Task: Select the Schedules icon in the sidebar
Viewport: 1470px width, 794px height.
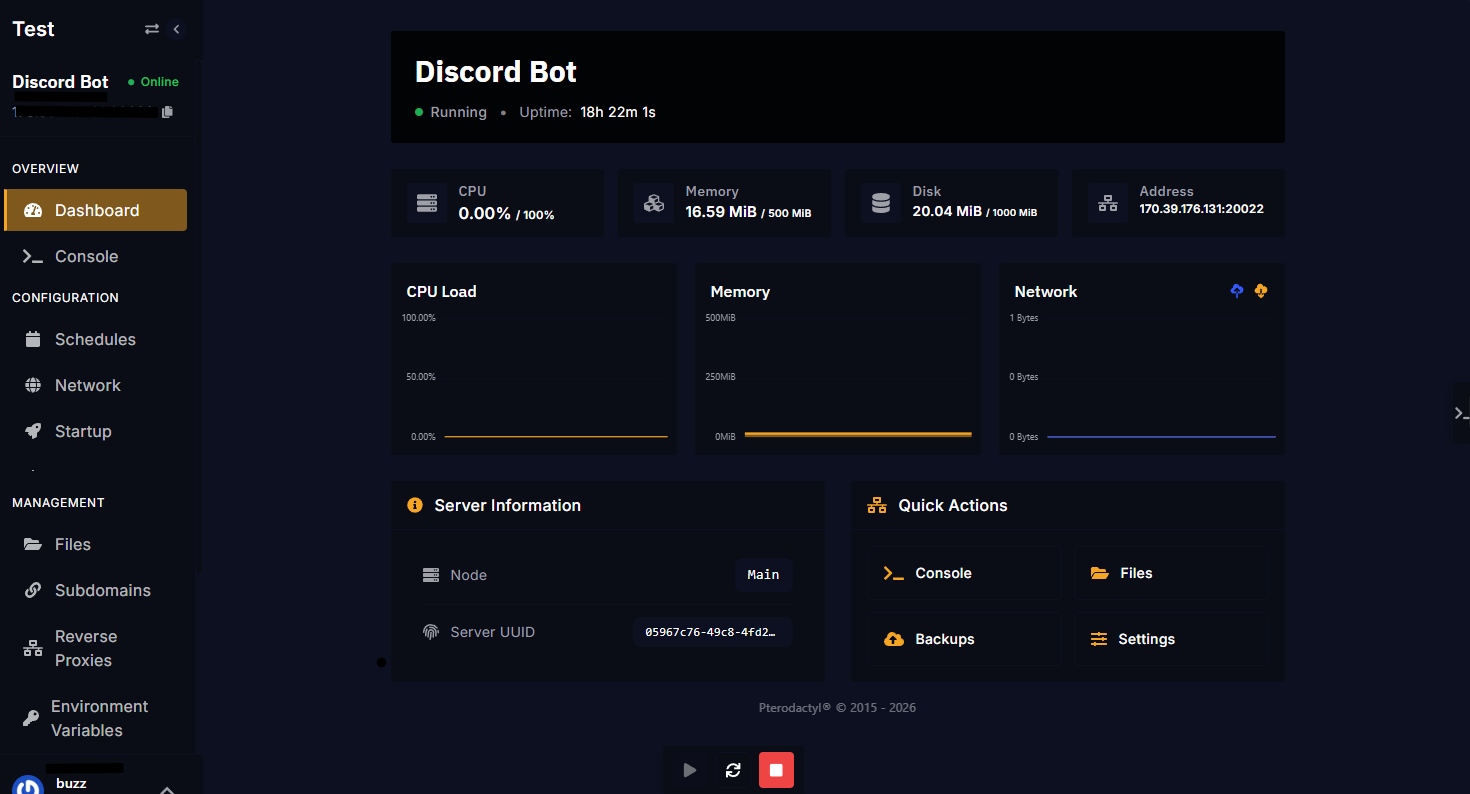Action: click(x=31, y=339)
